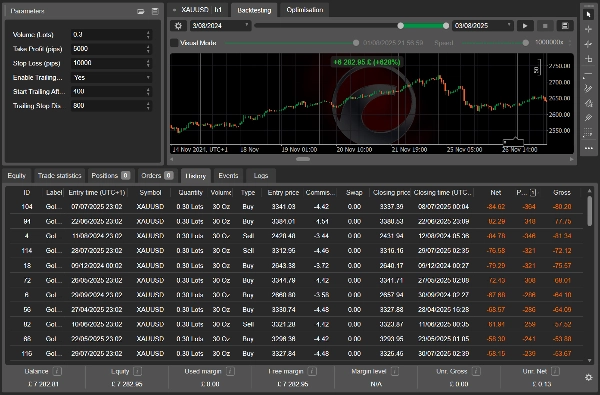The height and width of the screenshot is (395, 600).
Task: Click the chart horizontal scrollbar thumb
Action: pyautogui.click(x=303, y=159)
